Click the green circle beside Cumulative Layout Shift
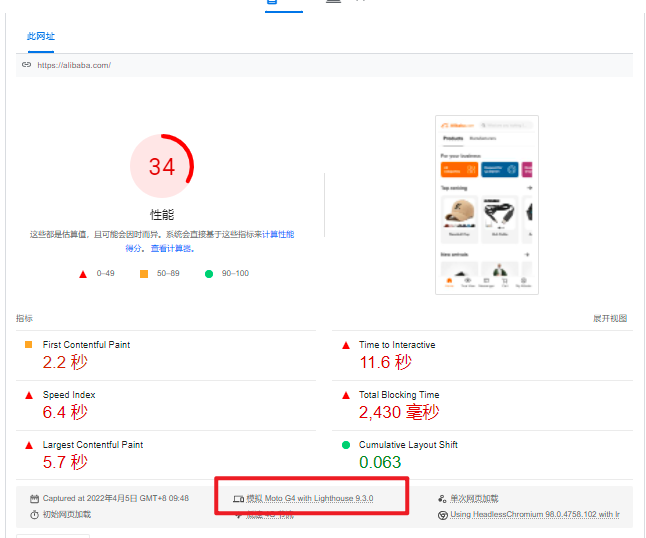646x538 pixels. (x=346, y=445)
